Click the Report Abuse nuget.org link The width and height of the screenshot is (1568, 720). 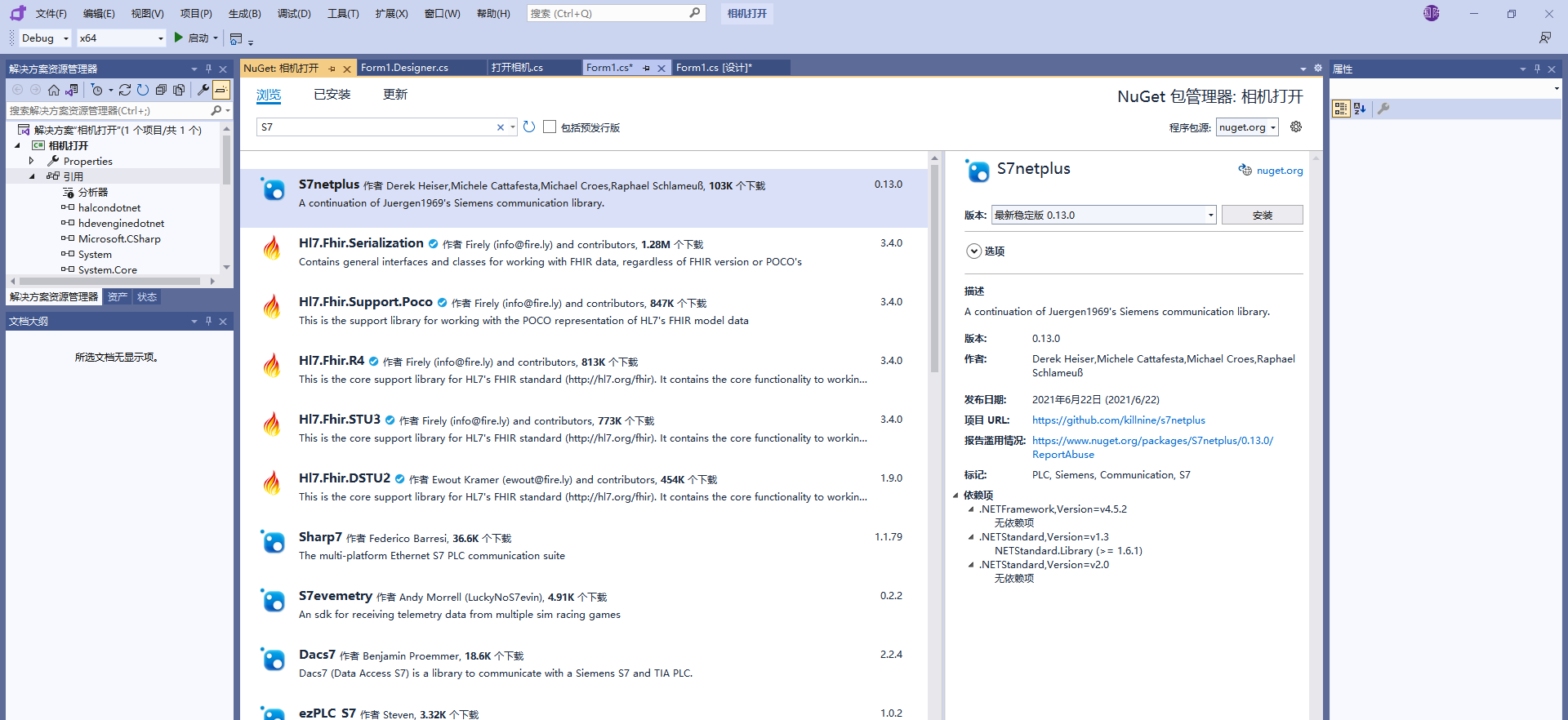click(1152, 447)
